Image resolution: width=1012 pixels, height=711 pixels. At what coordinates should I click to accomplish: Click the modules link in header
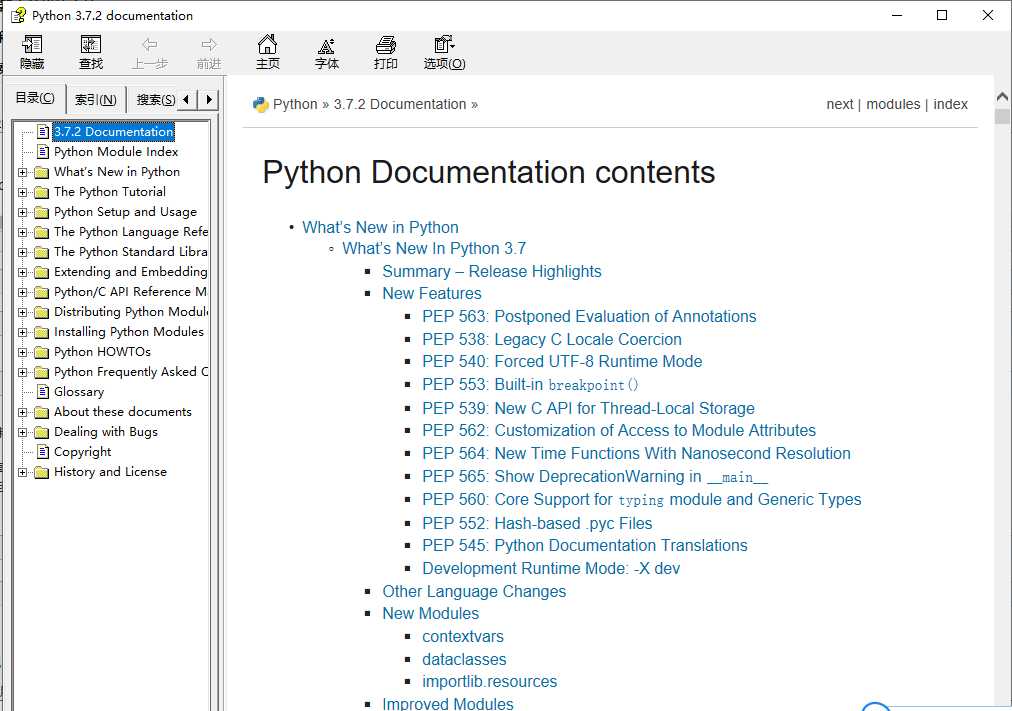click(x=893, y=105)
